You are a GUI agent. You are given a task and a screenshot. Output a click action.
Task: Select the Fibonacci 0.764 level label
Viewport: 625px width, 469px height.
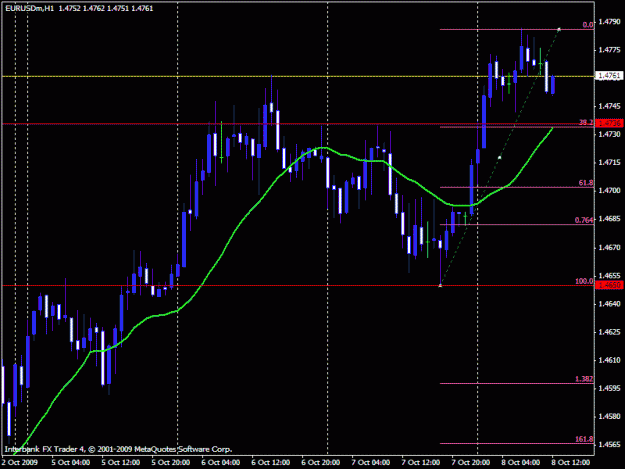point(584,220)
